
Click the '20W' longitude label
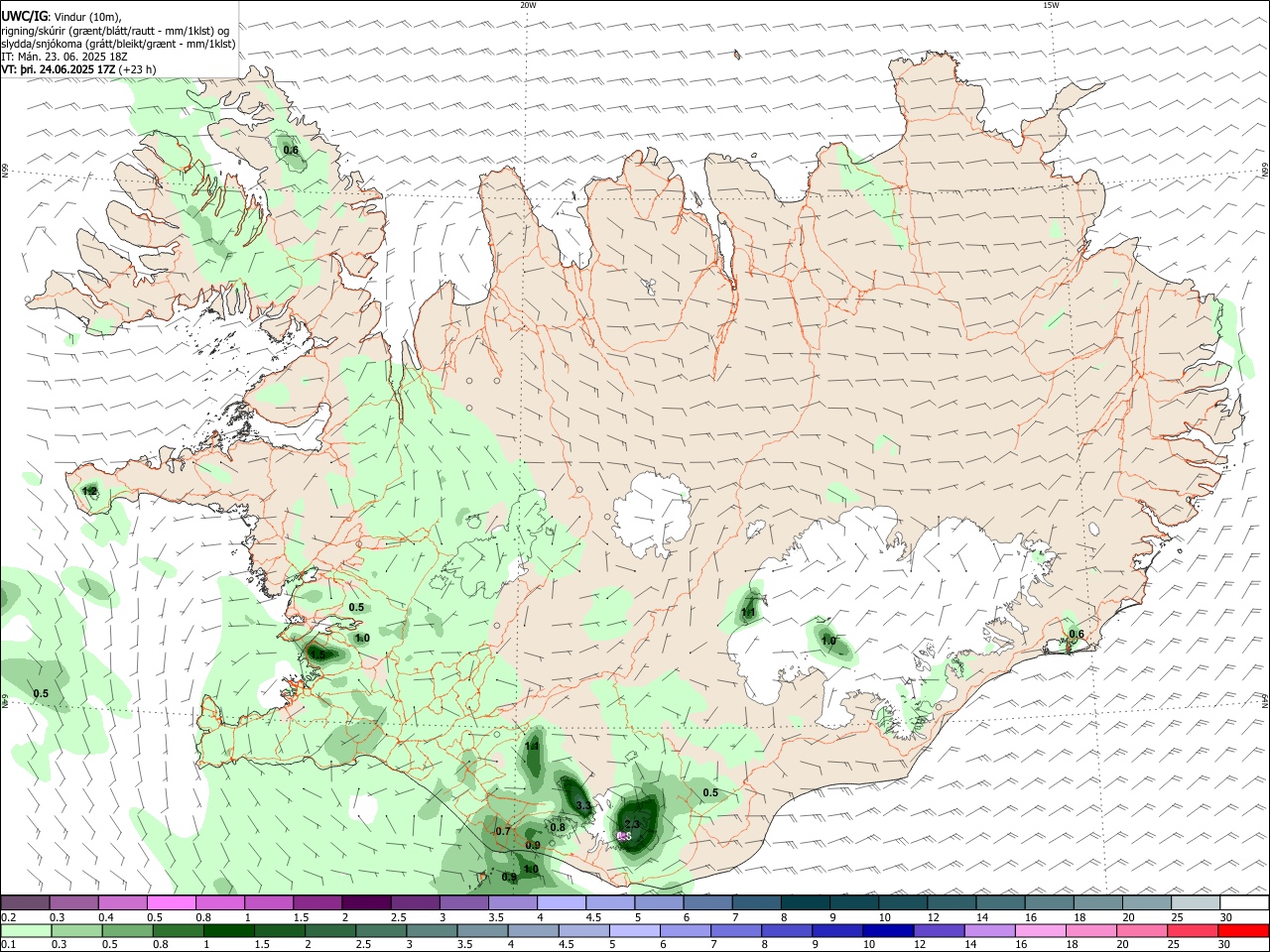528,5
